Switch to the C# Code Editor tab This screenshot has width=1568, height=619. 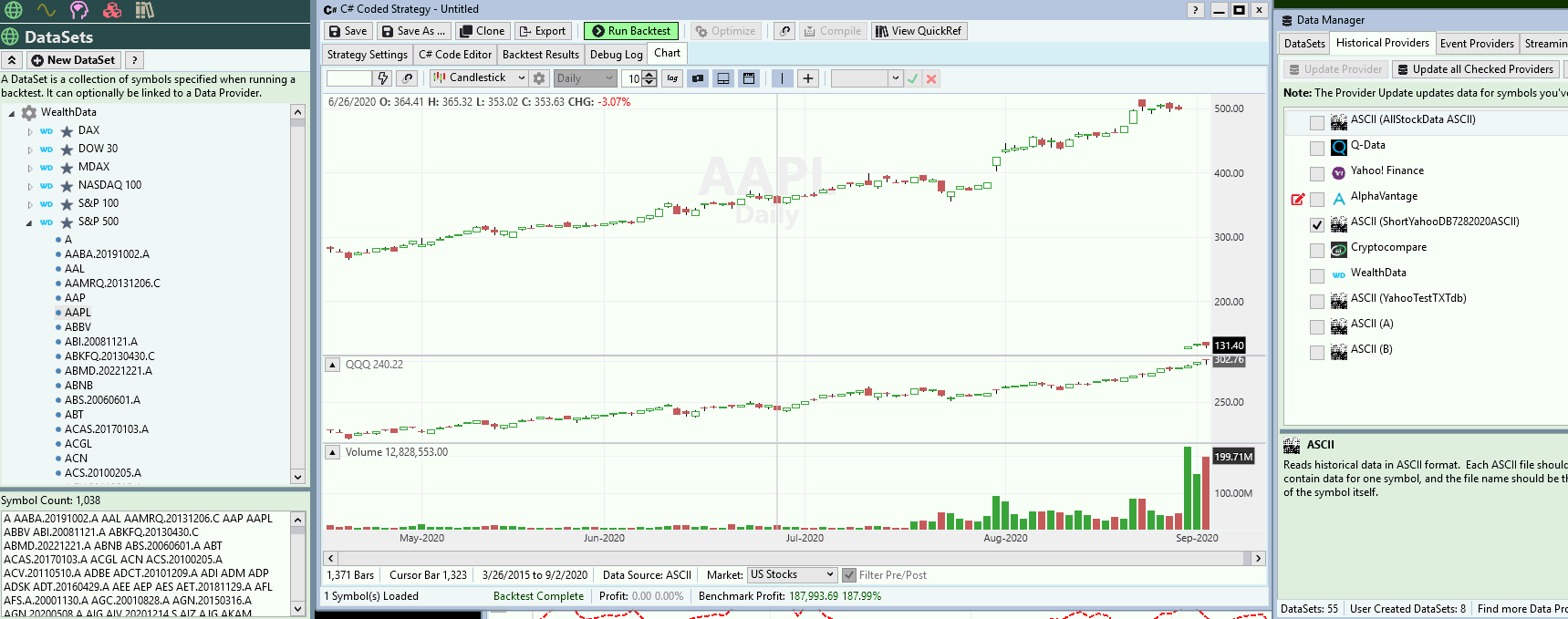pyautogui.click(x=454, y=55)
